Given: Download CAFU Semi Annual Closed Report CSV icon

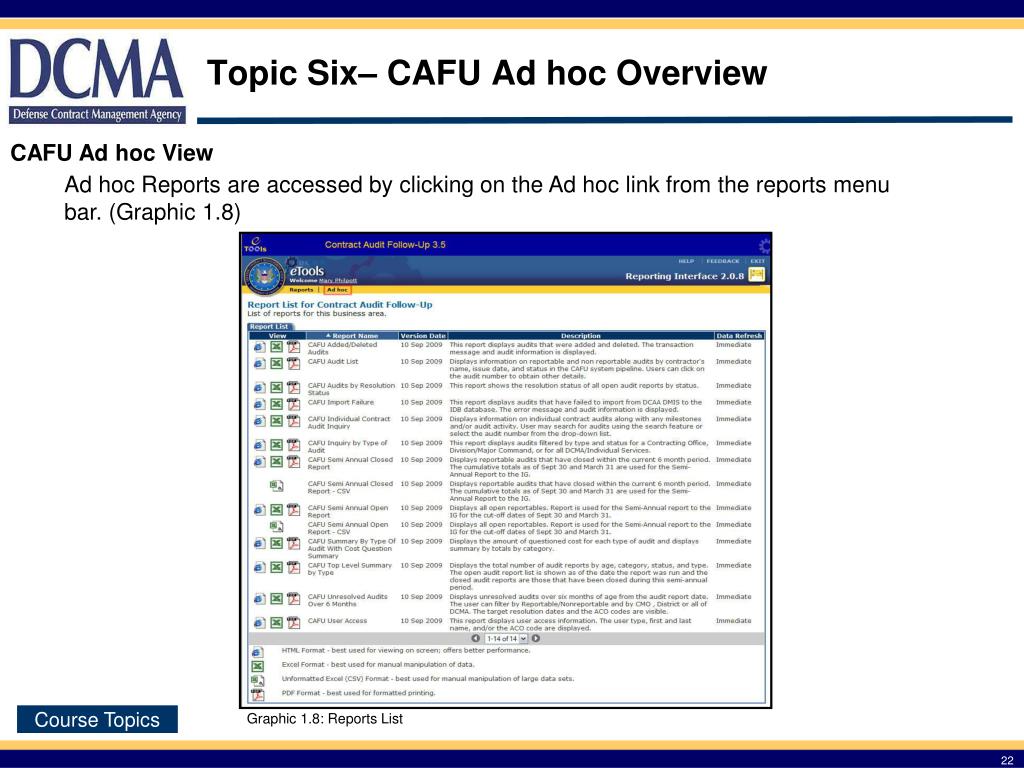Looking at the screenshot, I should 276,486.
